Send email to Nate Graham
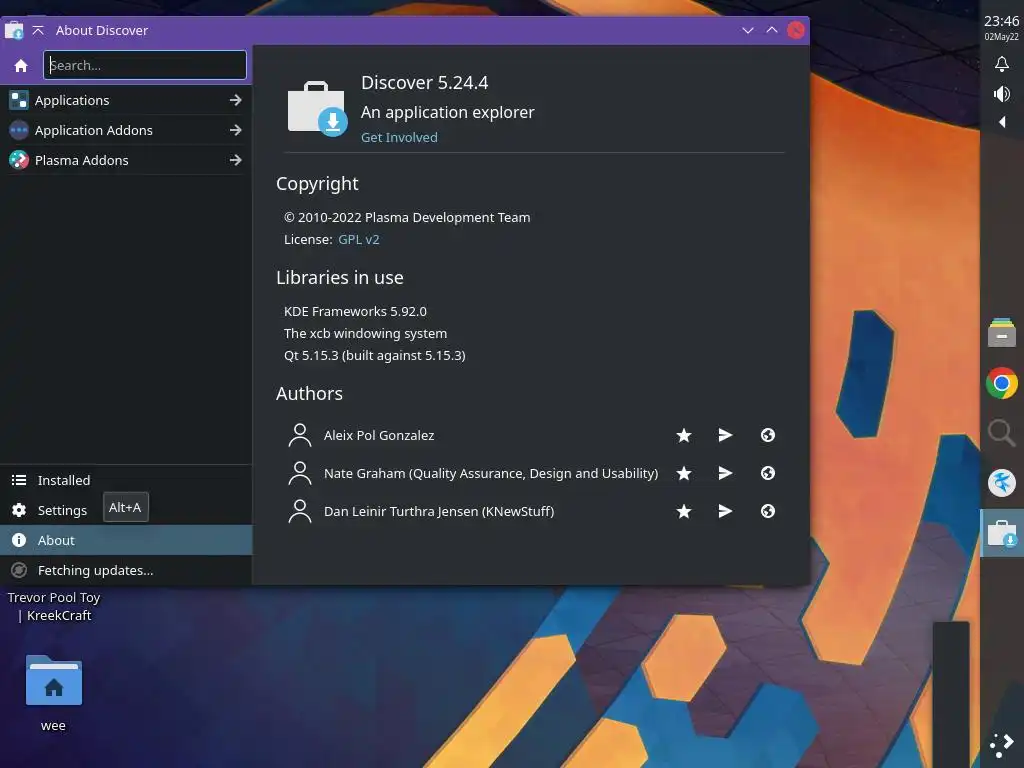The height and width of the screenshot is (768, 1024). click(x=725, y=473)
